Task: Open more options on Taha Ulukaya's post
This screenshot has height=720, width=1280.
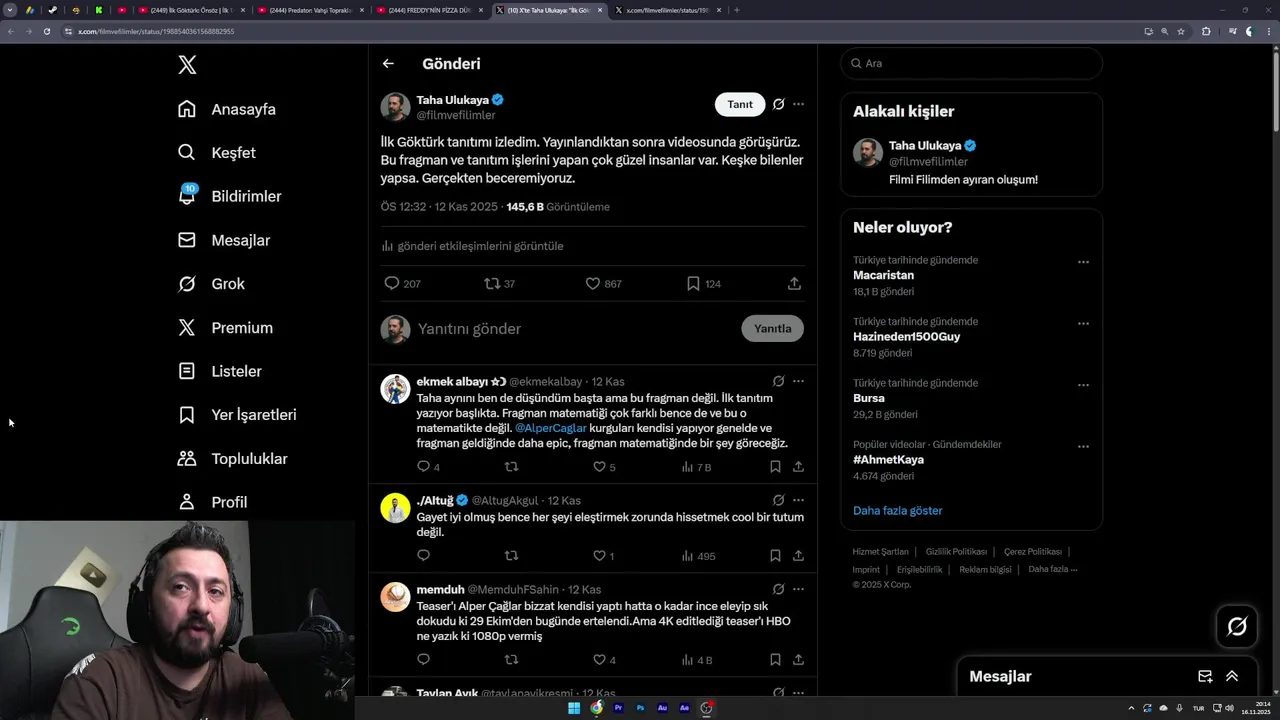Action: [798, 104]
